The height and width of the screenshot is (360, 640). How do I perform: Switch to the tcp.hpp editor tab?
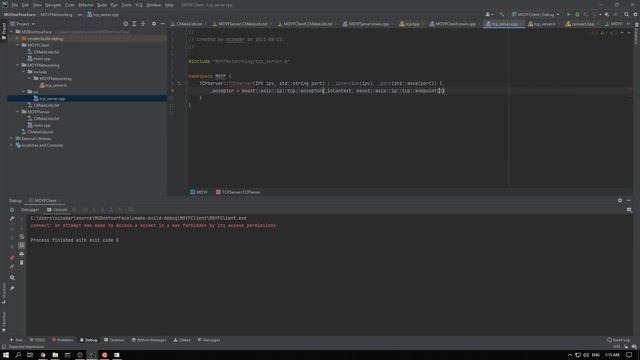point(412,24)
